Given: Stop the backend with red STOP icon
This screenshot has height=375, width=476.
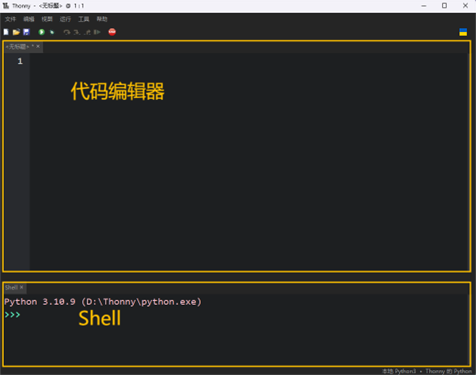Looking at the screenshot, I should (112, 32).
